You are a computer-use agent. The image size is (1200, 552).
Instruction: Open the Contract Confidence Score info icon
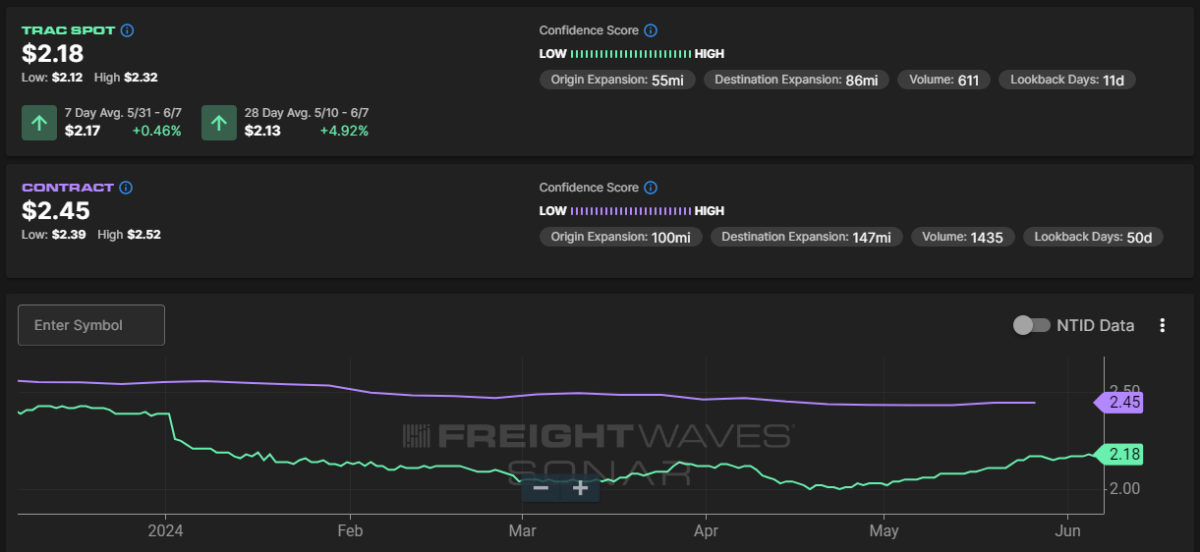[651, 187]
